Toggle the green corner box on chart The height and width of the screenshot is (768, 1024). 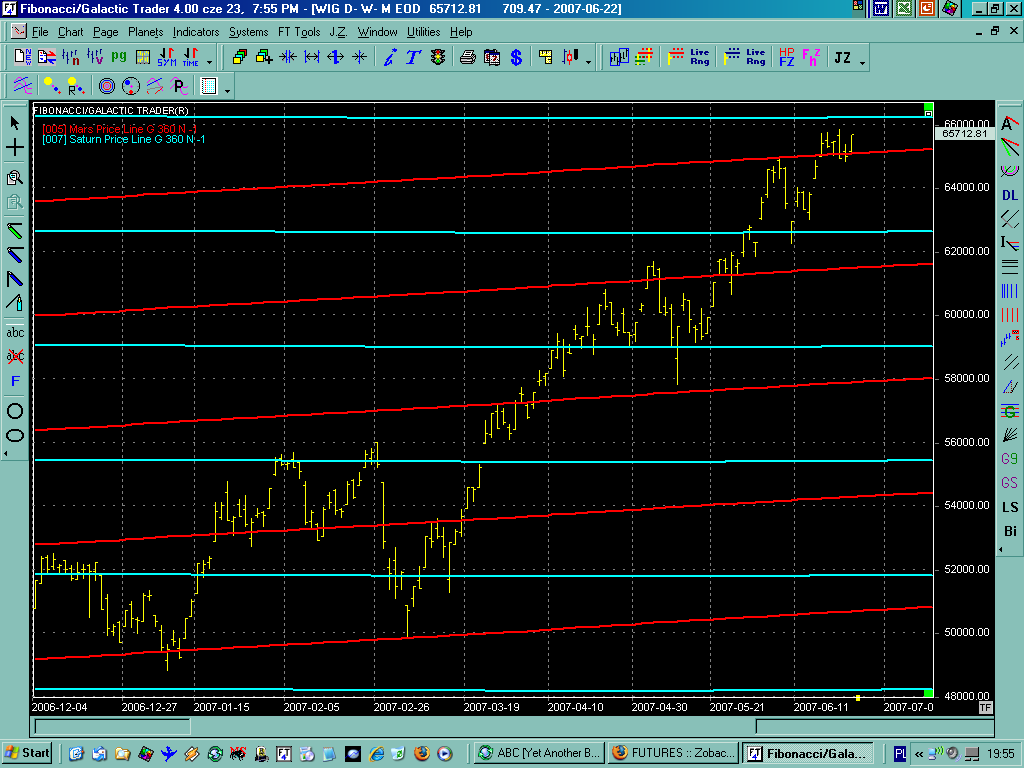[x=928, y=108]
